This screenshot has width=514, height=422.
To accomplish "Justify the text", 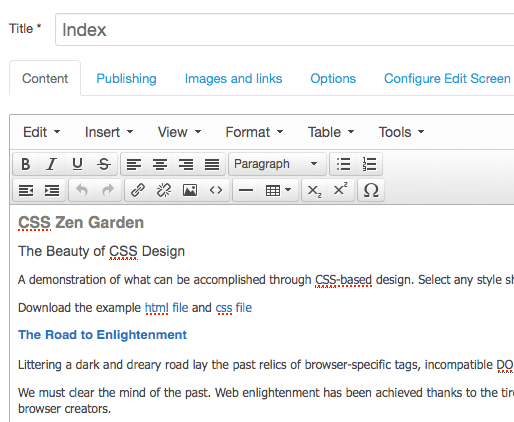I will [212, 164].
